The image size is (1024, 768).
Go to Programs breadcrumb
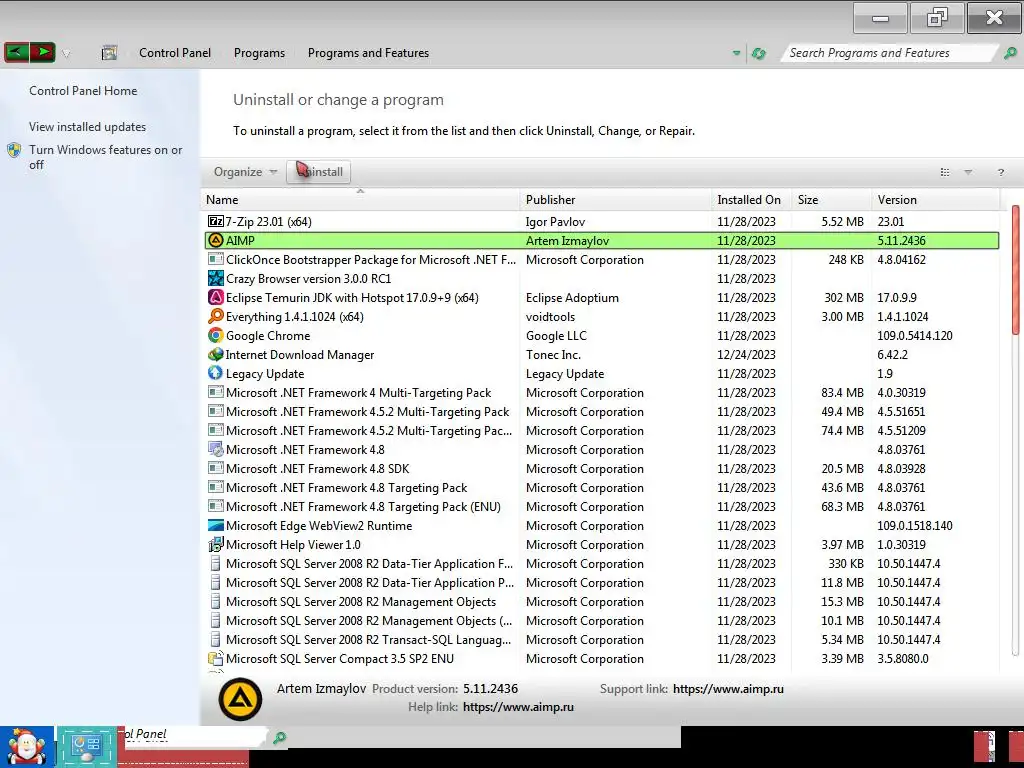tap(259, 53)
